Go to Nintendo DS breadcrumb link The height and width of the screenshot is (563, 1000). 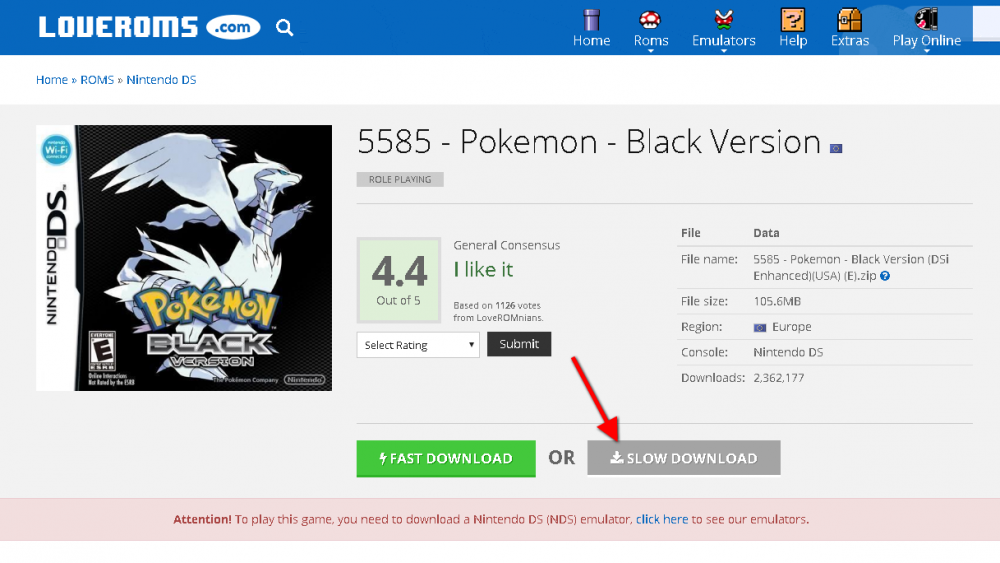pyautogui.click(x=161, y=80)
